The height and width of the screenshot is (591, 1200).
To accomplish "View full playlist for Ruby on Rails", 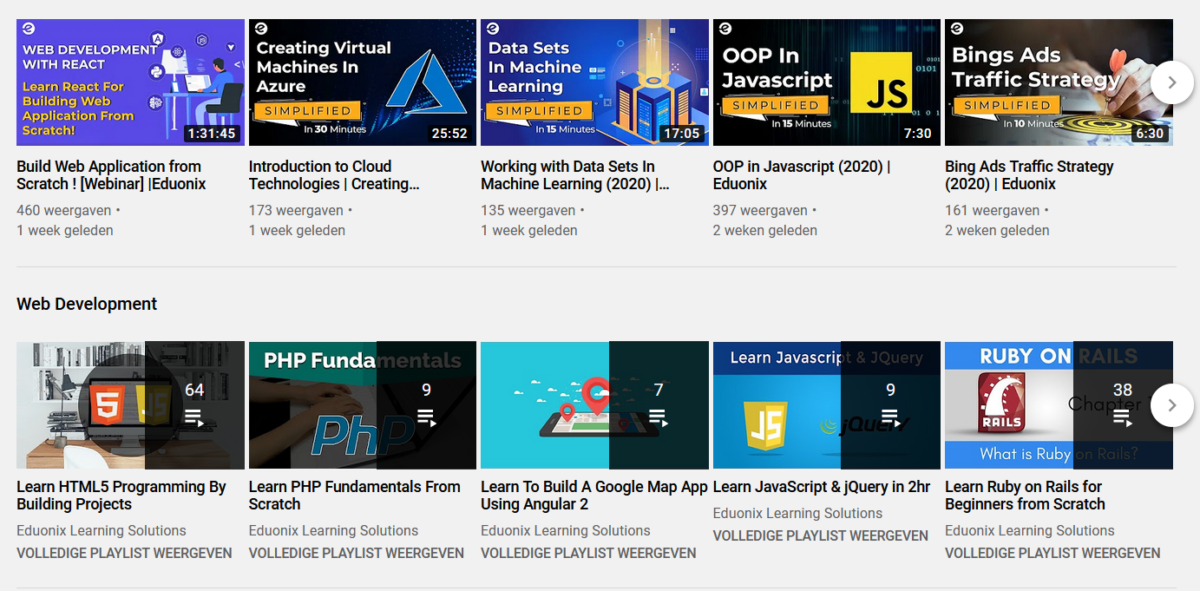I will pyautogui.click(x=1052, y=553).
